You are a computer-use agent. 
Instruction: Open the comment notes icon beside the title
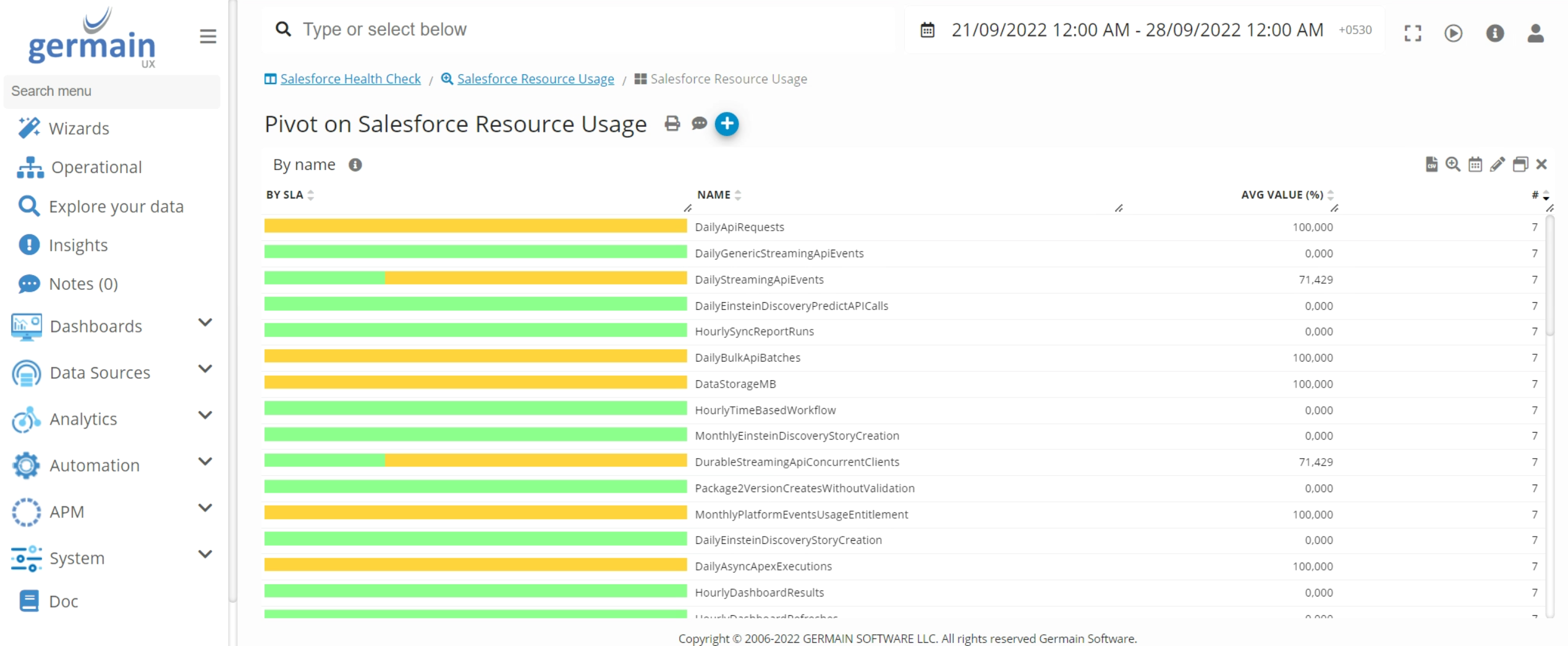699,124
